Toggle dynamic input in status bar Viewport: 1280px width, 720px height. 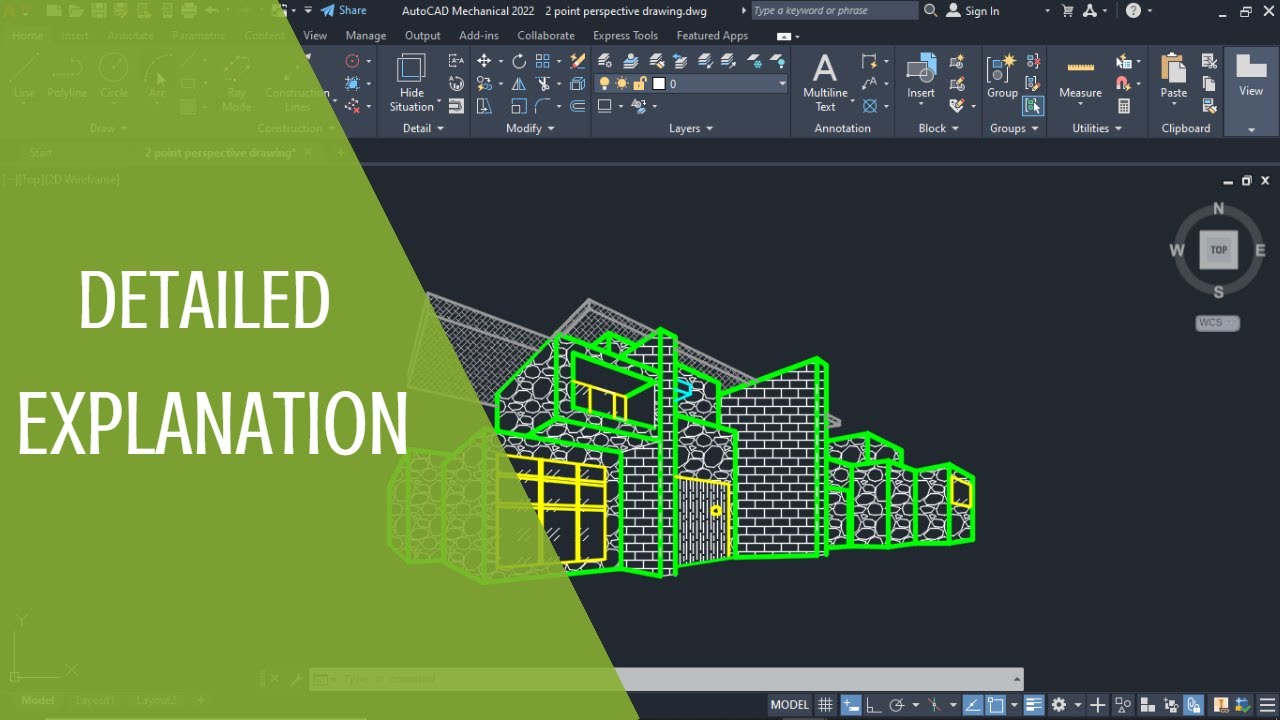[851, 705]
